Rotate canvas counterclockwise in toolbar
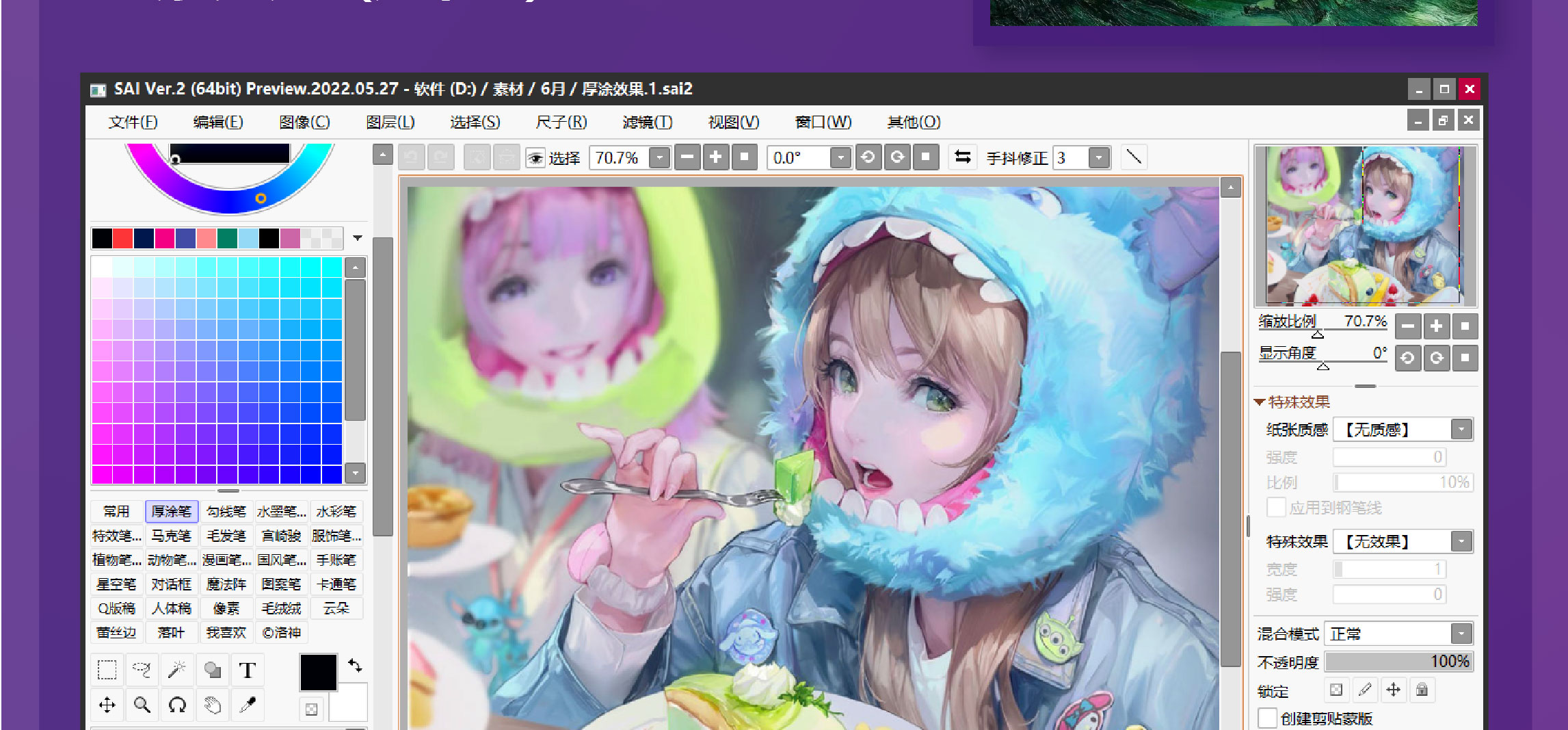Screen dimensions: 1568x730 point(868,157)
